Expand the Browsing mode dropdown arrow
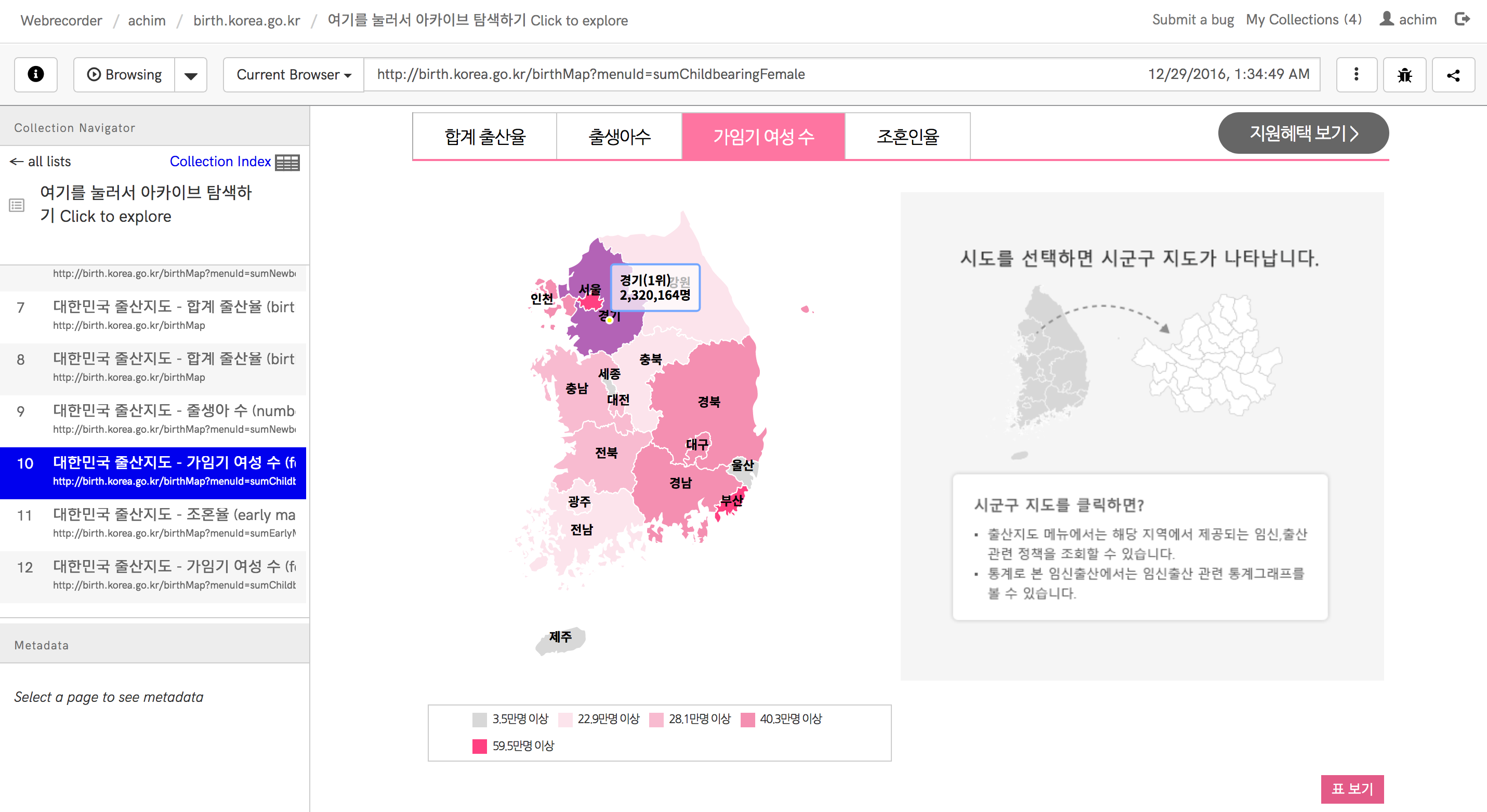Image resolution: width=1487 pixels, height=812 pixels. pos(191,74)
